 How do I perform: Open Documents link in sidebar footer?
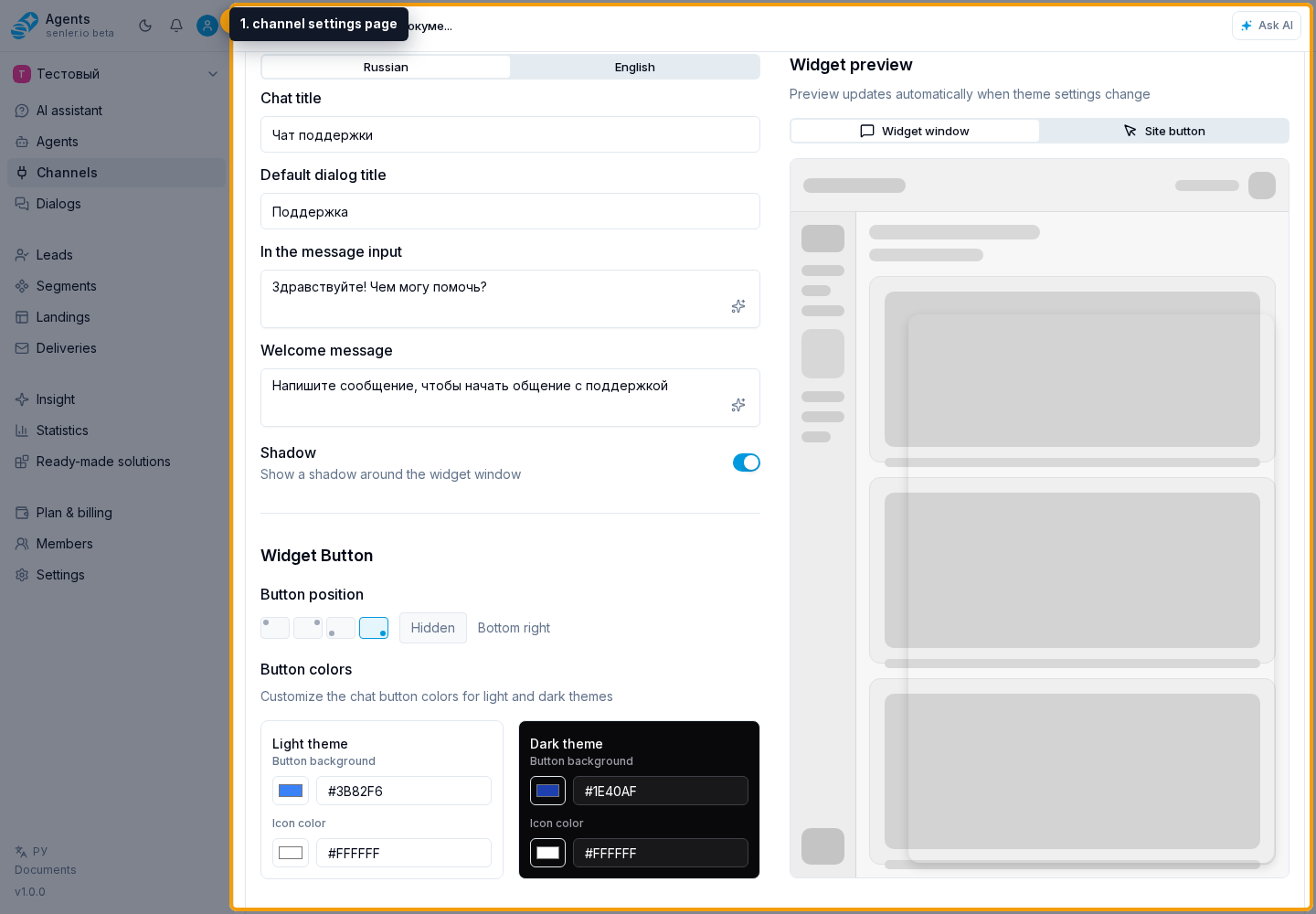46,870
